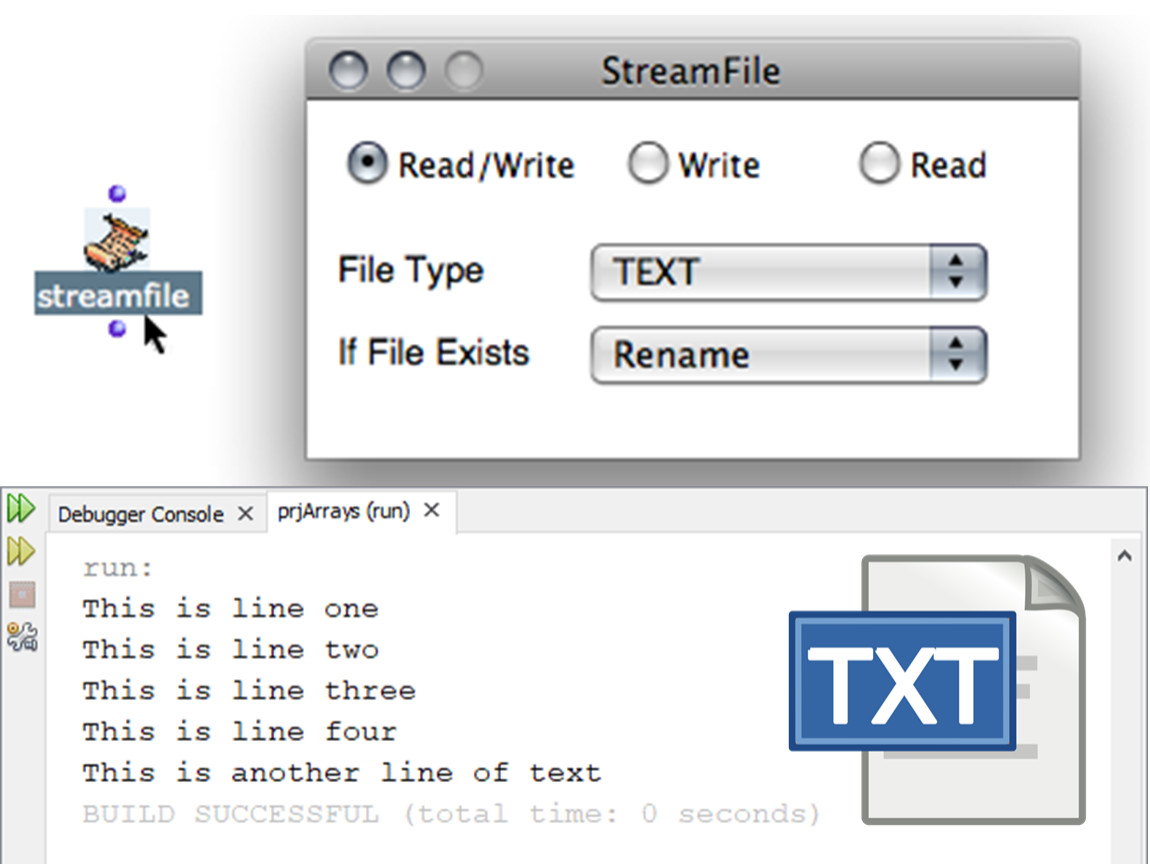Screen dimensions: 1150x864
Task: Click the green double-arrow re-run icon
Action: (20, 509)
